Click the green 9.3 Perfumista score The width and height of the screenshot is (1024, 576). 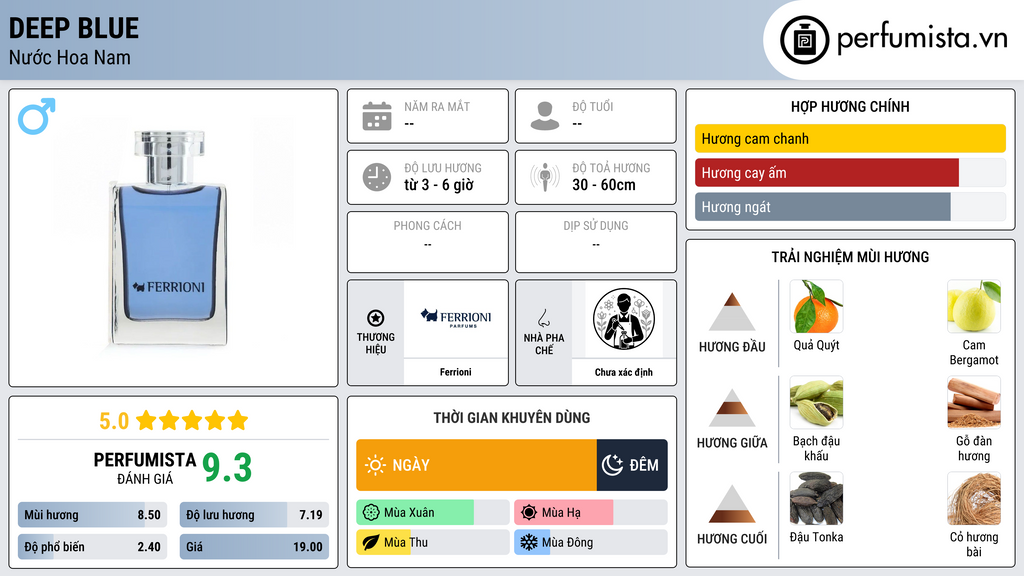227,468
